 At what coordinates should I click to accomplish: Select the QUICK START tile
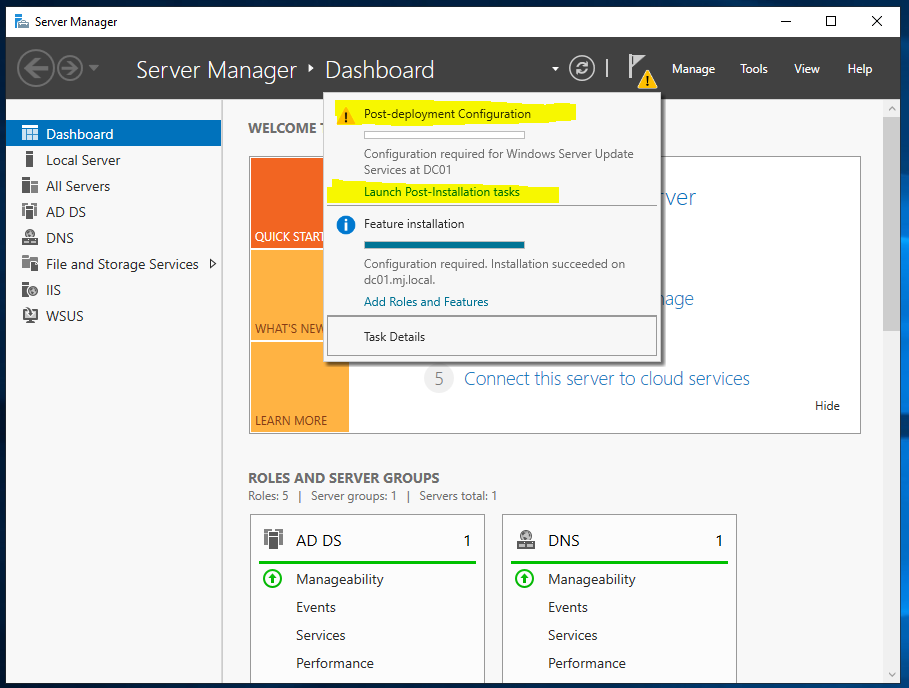point(287,203)
